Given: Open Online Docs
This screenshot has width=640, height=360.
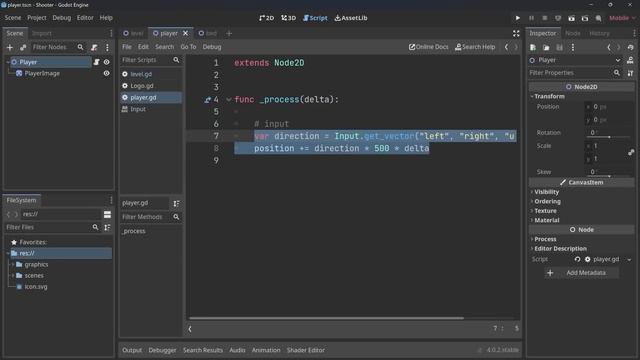Looking at the screenshot, I should pyautogui.click(x=429, y=47).
